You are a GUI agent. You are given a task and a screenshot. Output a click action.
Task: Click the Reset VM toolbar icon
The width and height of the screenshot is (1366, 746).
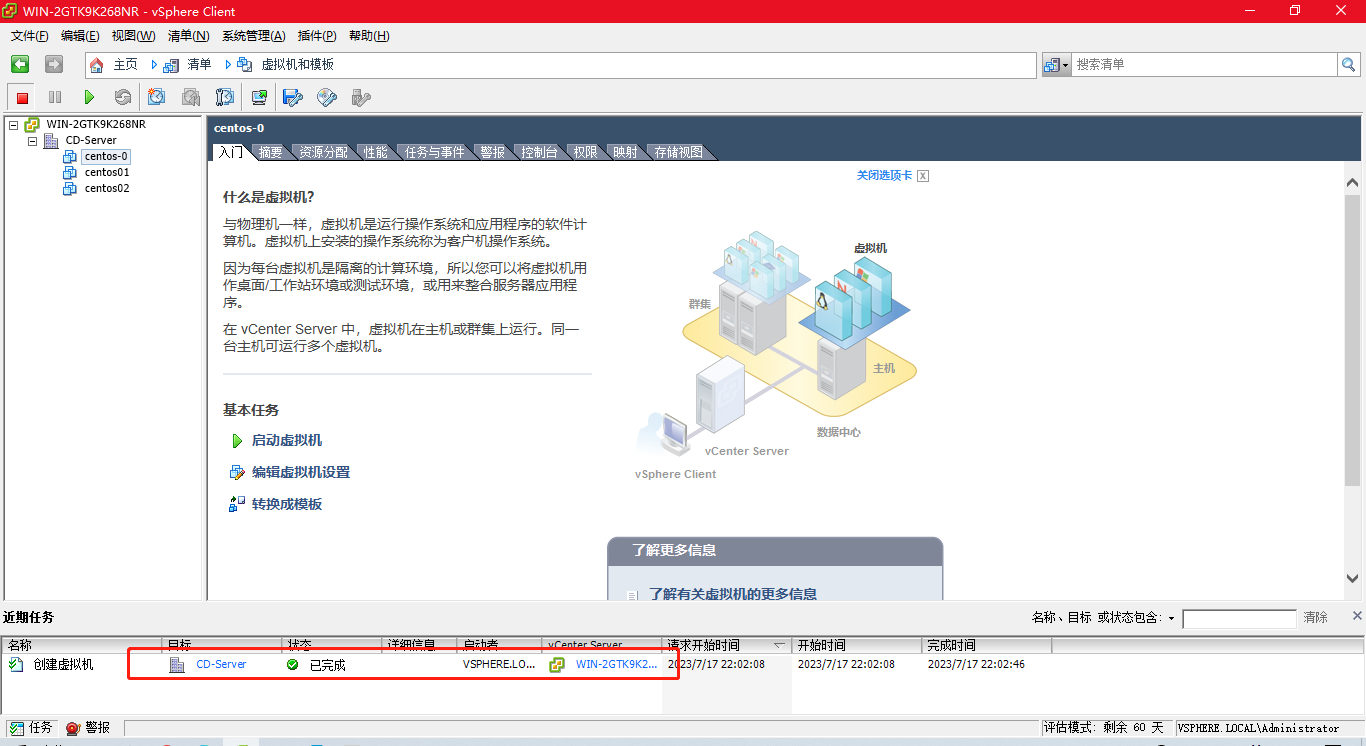(x=123, y=97)
